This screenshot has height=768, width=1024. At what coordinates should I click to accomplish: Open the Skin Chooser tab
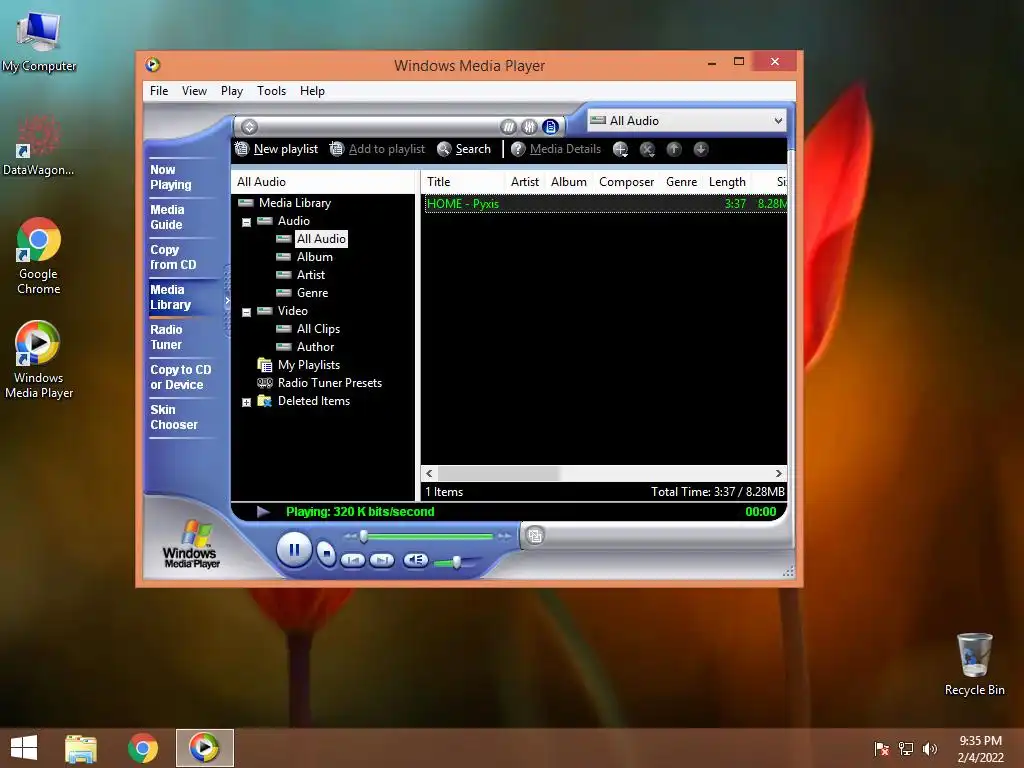click(174, 417)
